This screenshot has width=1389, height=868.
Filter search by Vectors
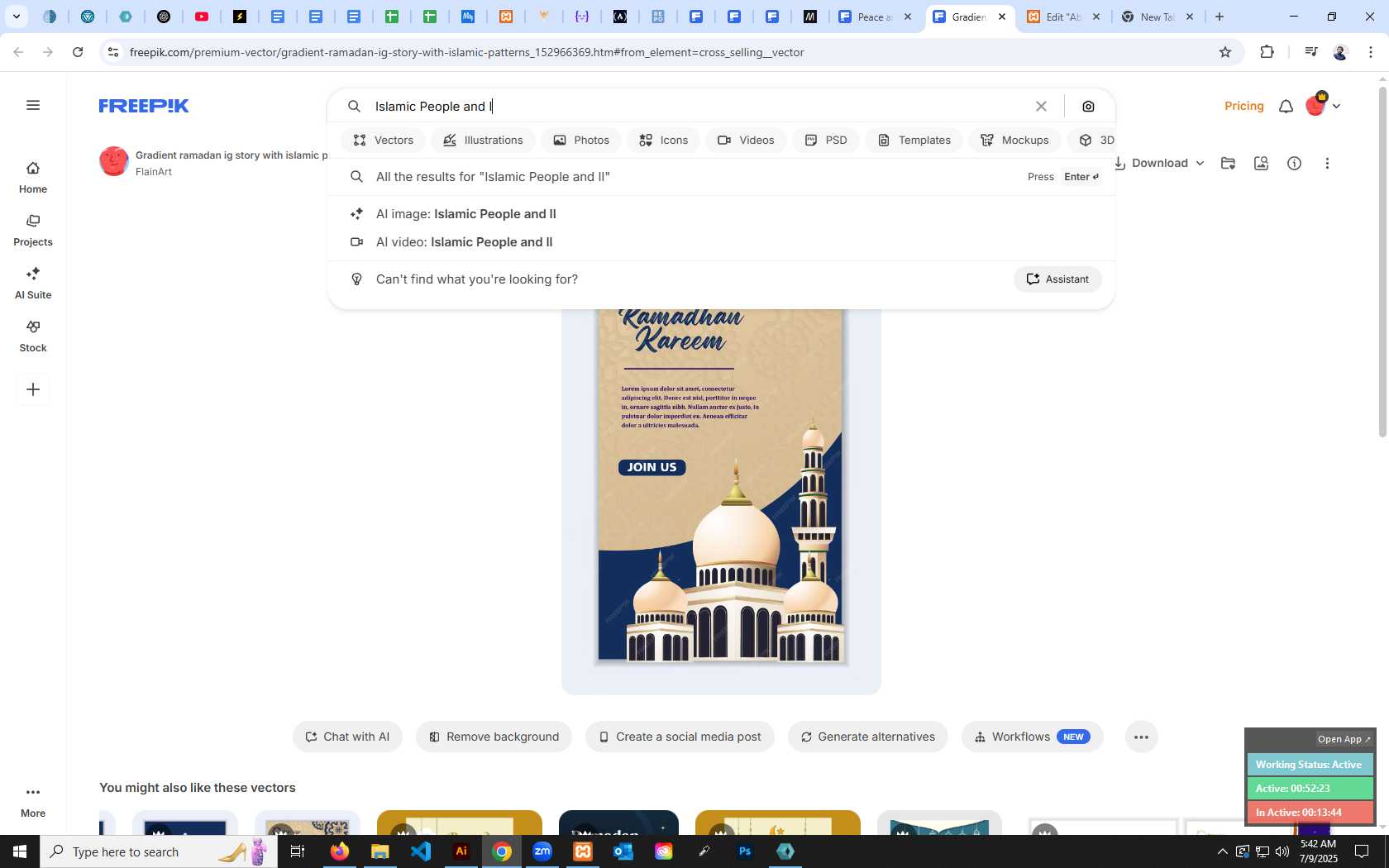point(383,140)
